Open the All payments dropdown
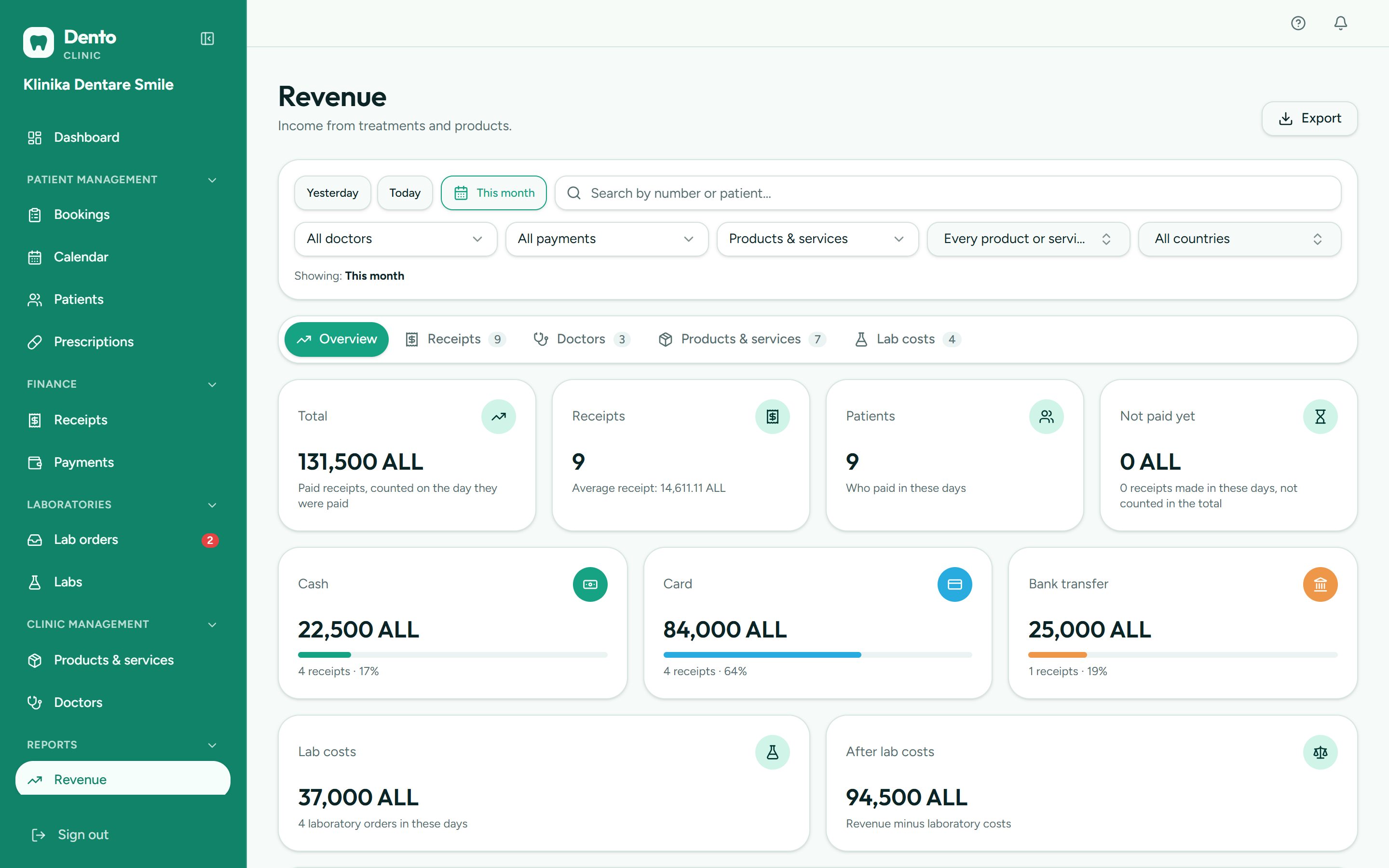 coord(606,239)
